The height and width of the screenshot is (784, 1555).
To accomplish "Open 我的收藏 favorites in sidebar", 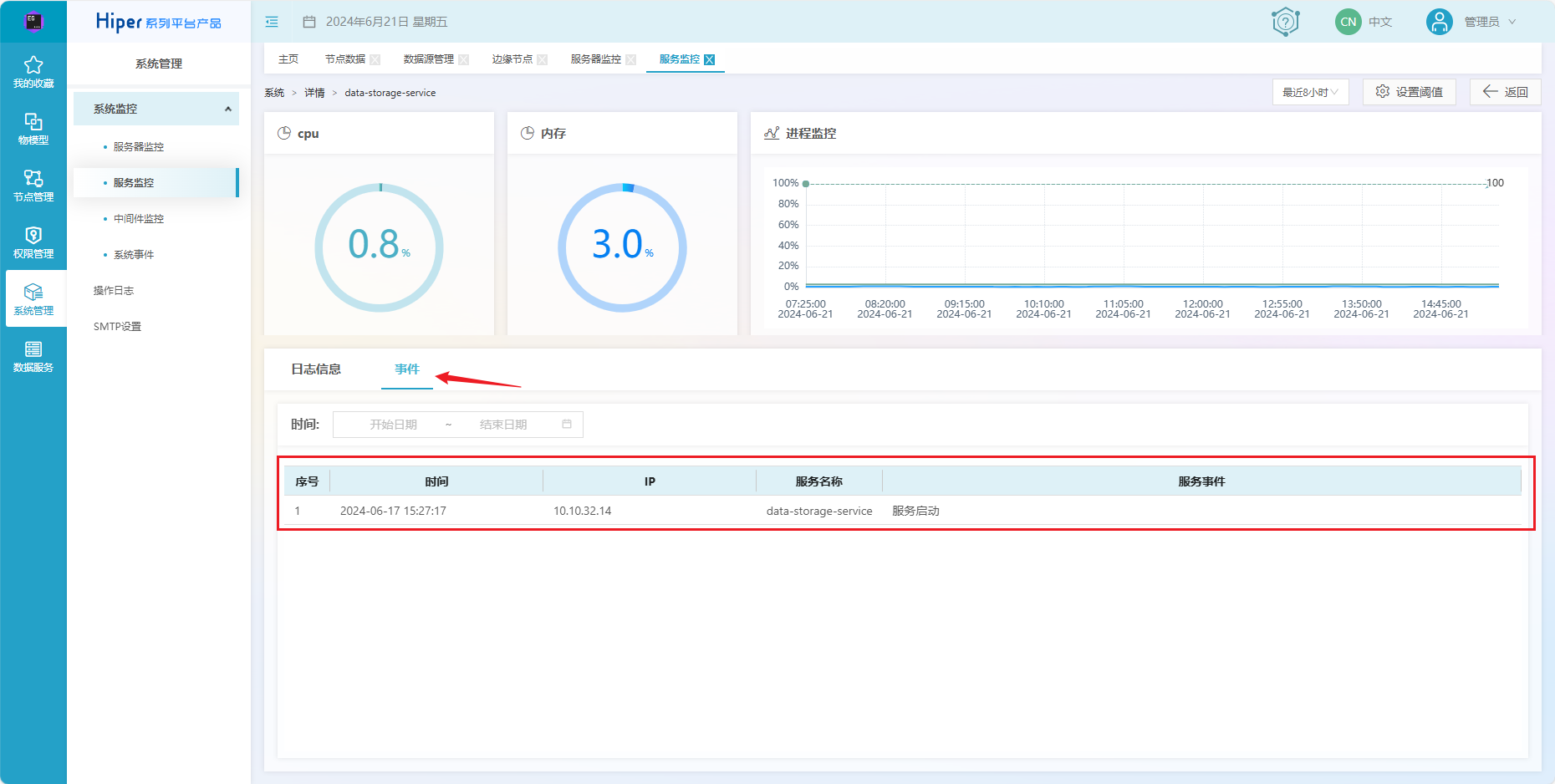I will pyautogui.click(x=33, y=71).
